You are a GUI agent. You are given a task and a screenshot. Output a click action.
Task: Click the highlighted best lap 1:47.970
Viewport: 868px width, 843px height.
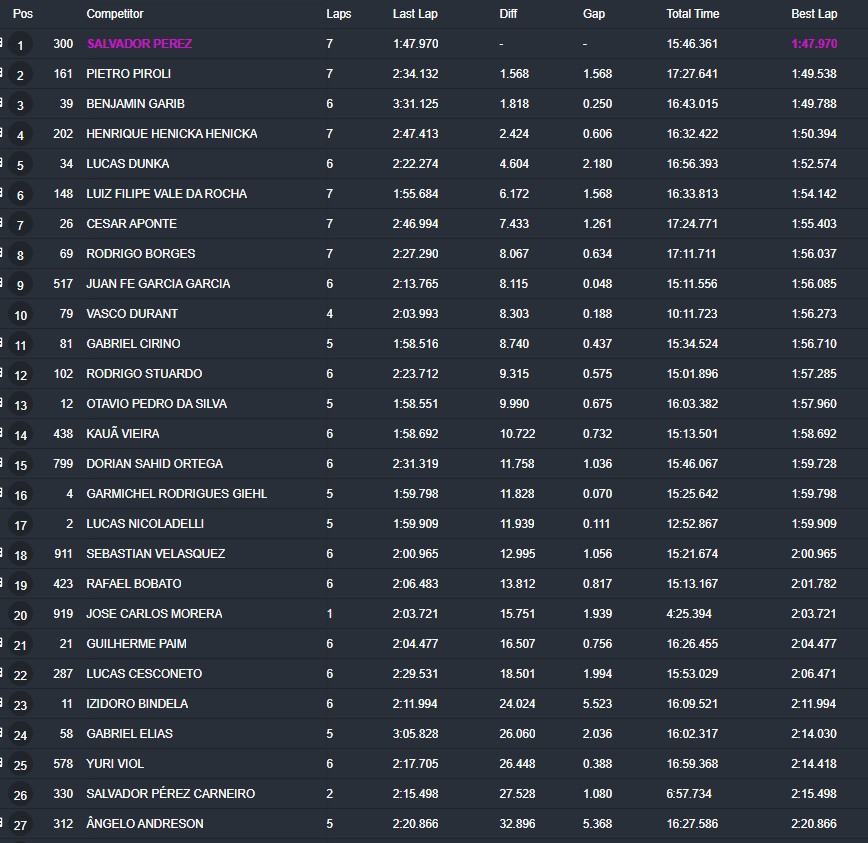[814, 44]
